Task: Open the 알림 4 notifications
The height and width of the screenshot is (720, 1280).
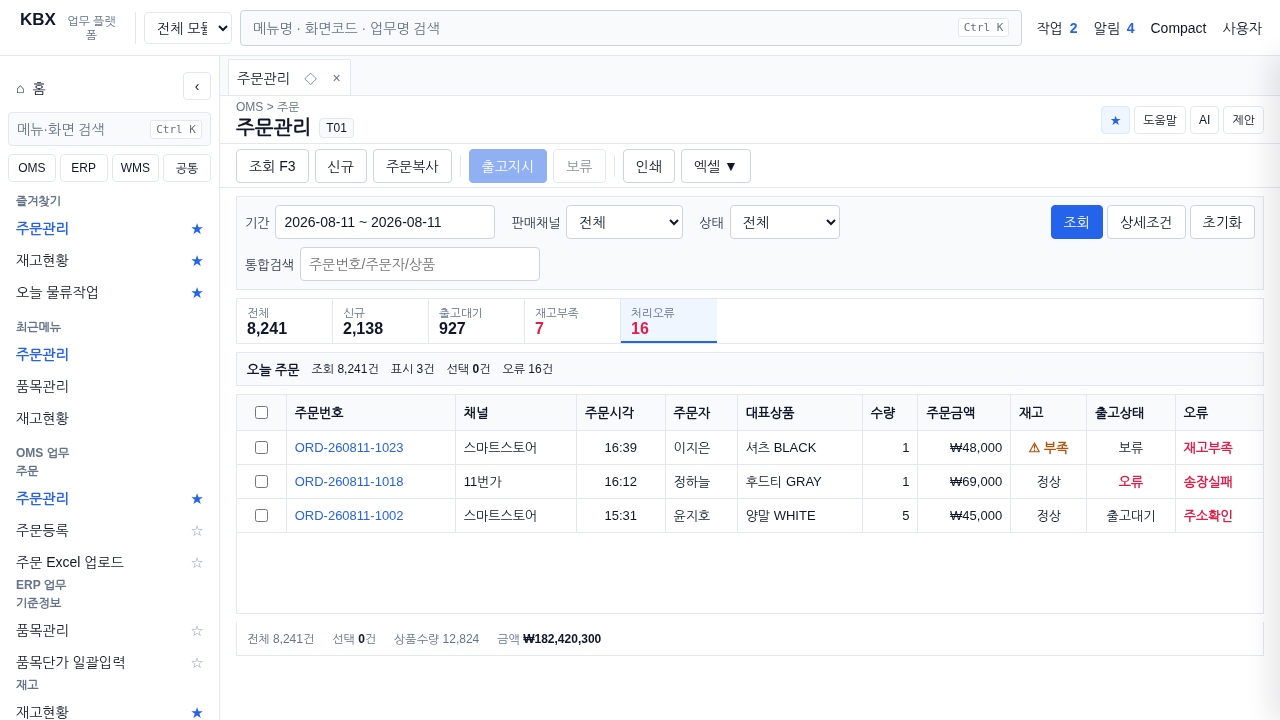Action: tap(1114, 28)
